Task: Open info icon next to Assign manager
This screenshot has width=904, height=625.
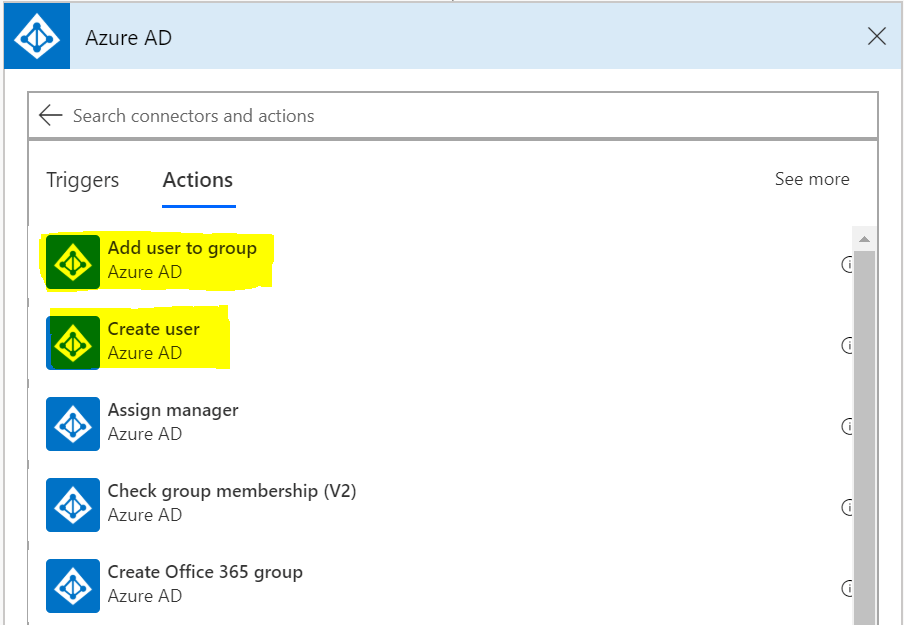Action: coord(847,427)
